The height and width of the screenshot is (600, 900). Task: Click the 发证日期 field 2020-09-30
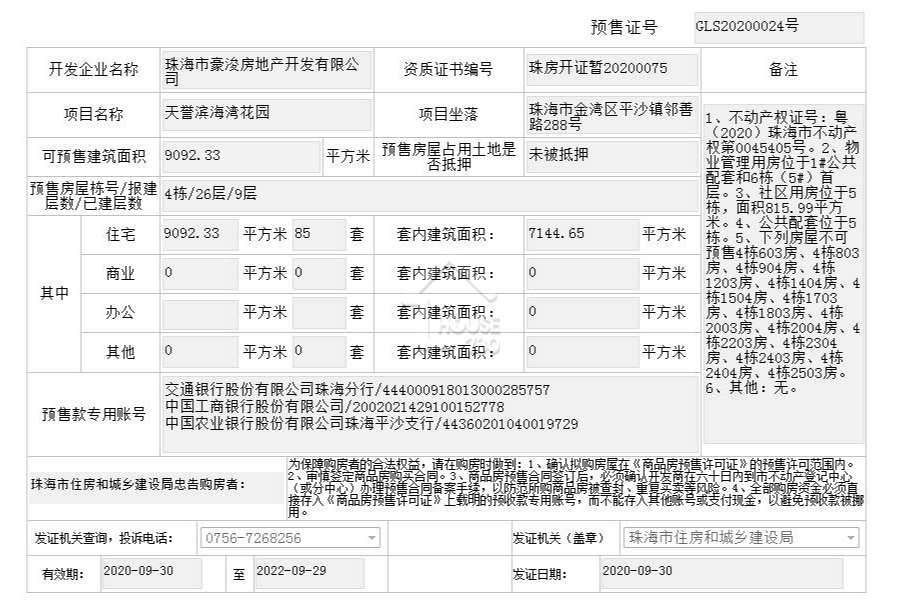tap(721, 574)
